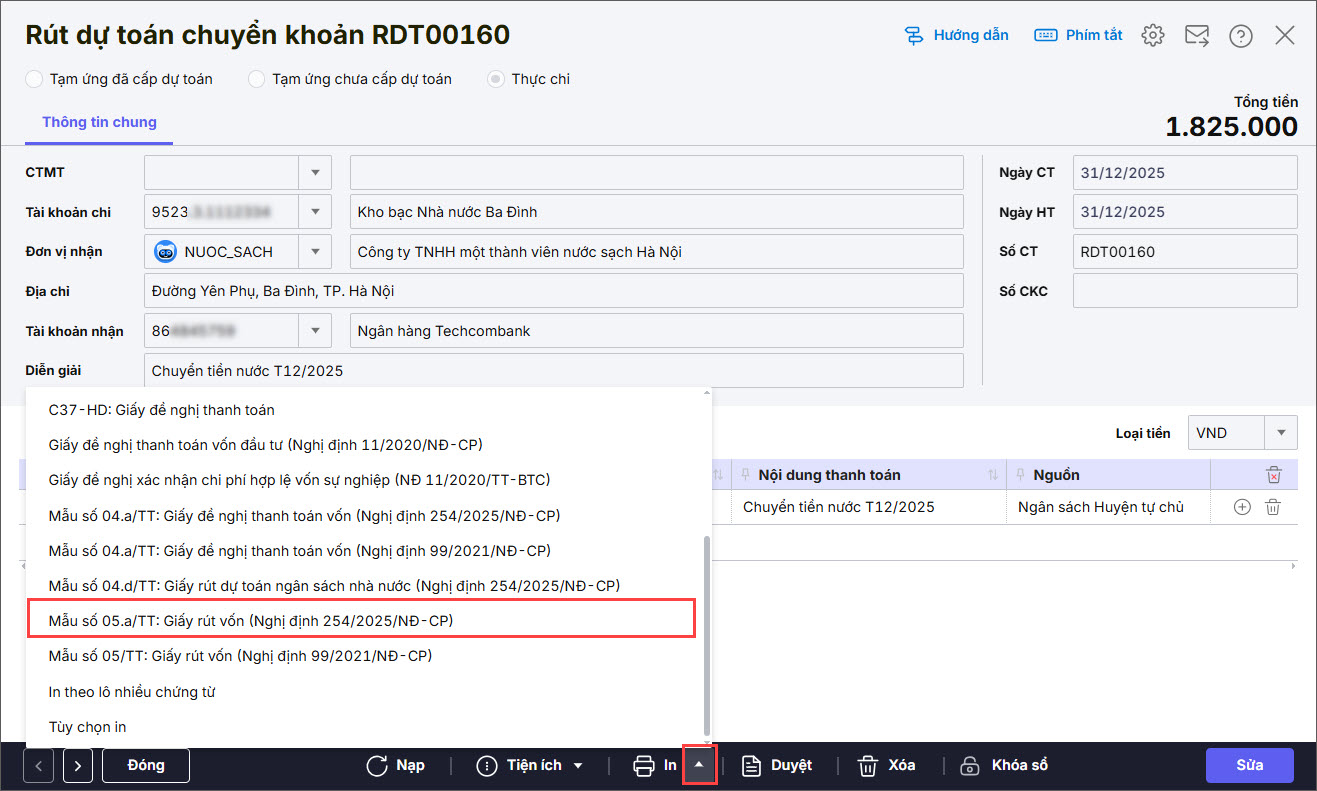The width and height of the screenshot is (1317, 791).
Task: Click the print menu vertical scrollbar
Action: point(708,634)
